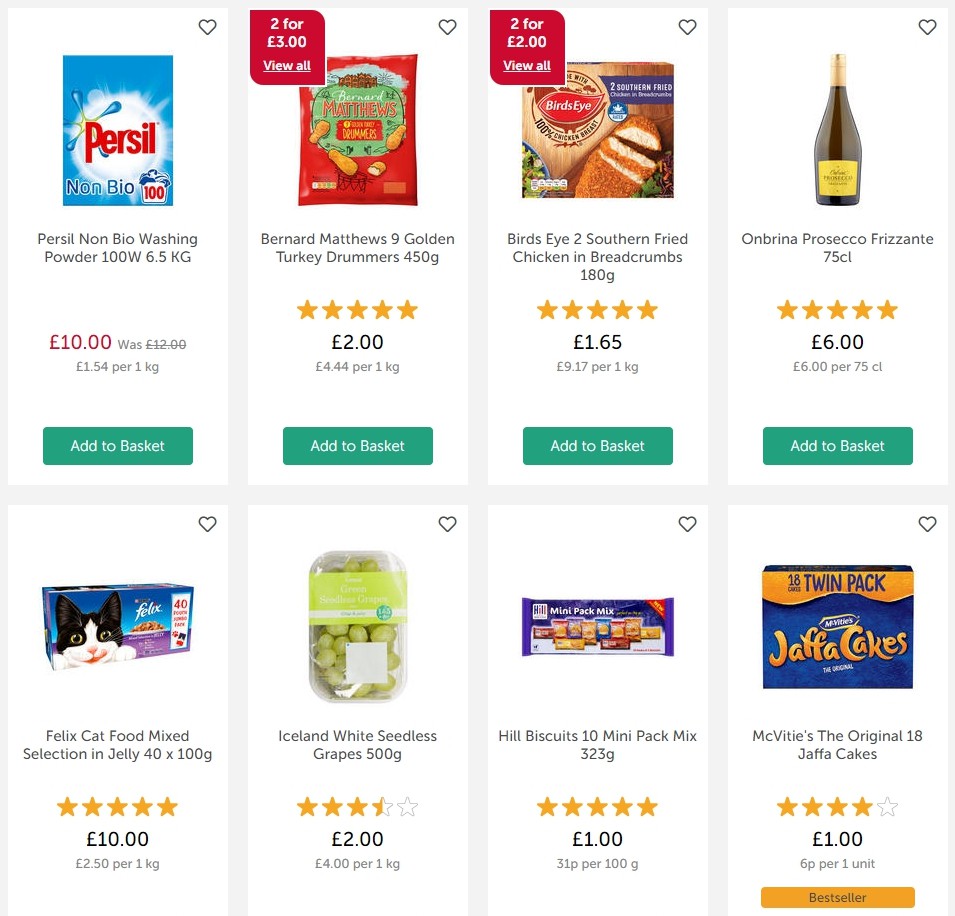
Task: Click the heart icon on Persil washing powder
Action: click(x=207, y=27)
